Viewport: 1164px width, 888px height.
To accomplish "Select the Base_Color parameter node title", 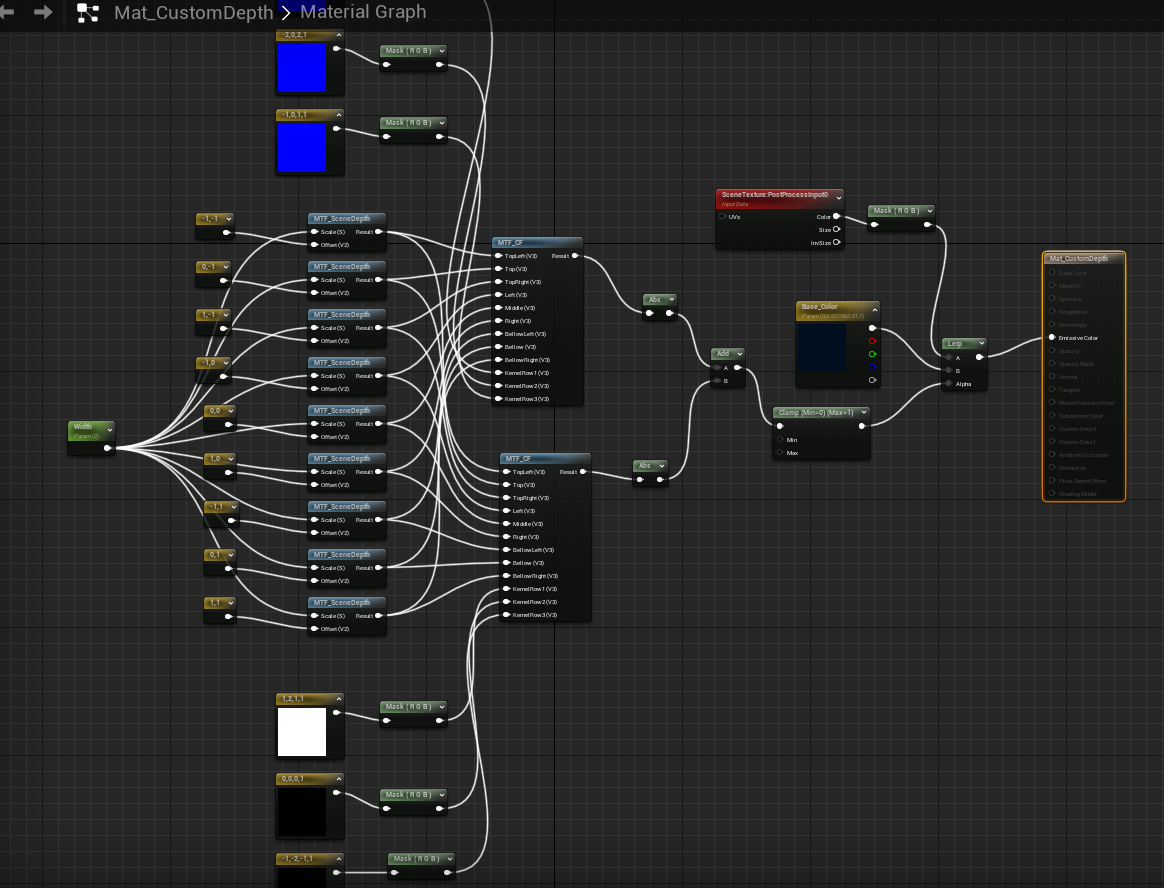I will [x=820, y=307].
